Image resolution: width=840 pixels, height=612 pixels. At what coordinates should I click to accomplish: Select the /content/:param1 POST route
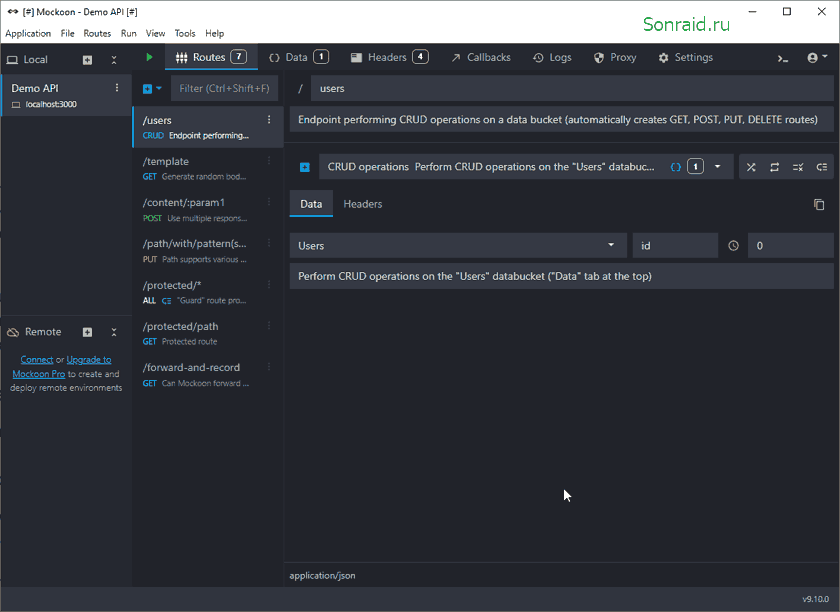(208, 210)
